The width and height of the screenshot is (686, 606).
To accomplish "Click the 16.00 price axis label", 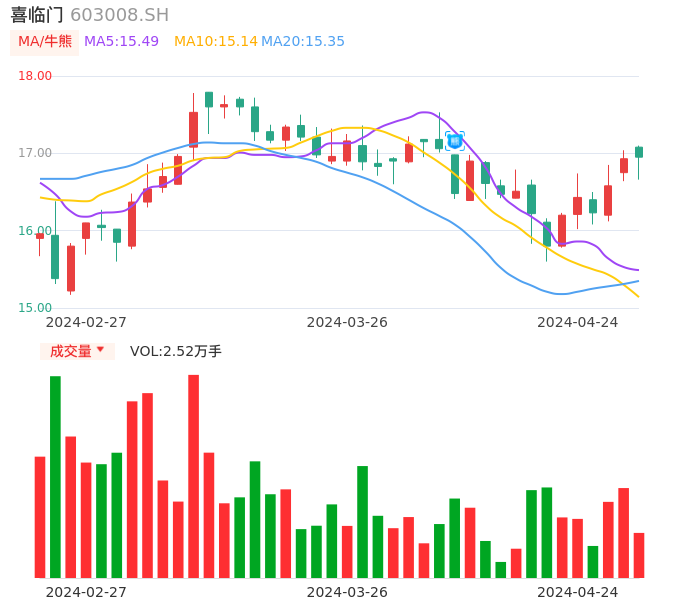I will (35, 231).
